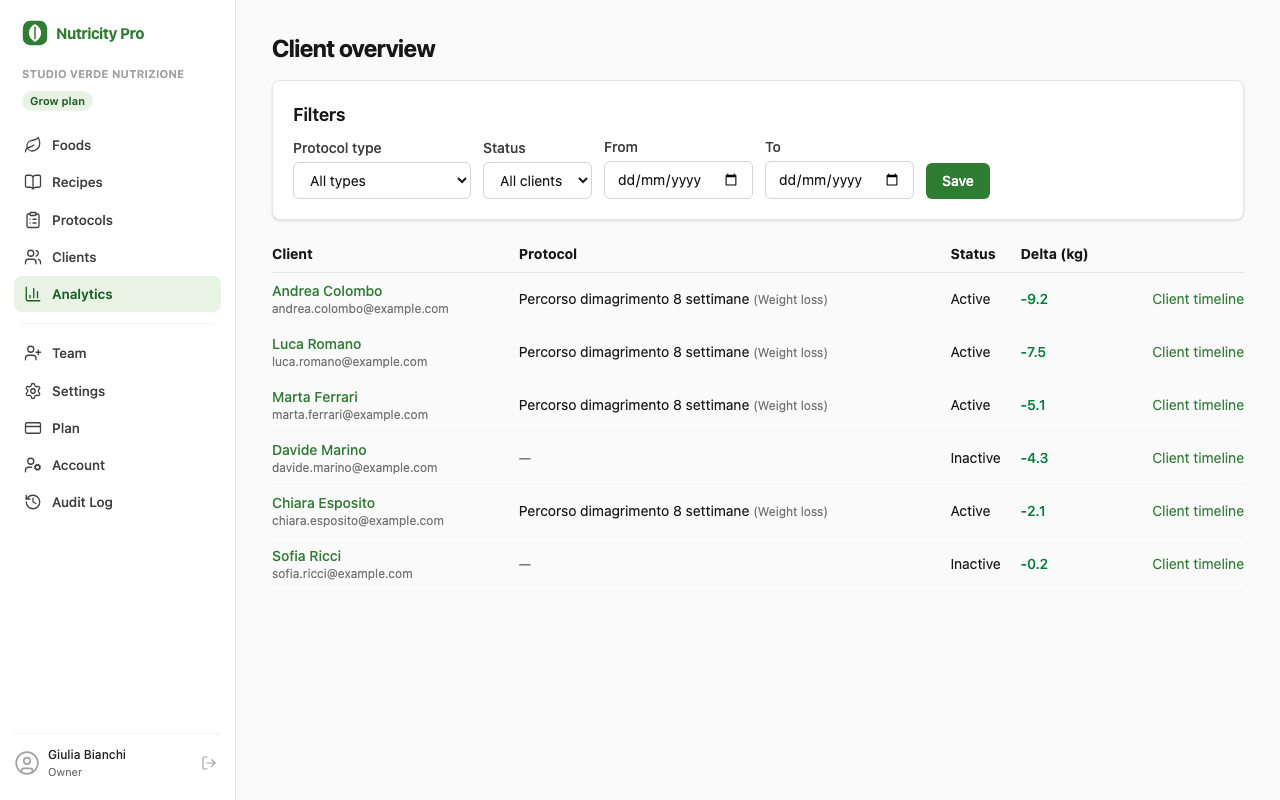
Task: Click the -9.2 delta value
Action: coord(1034,299)
